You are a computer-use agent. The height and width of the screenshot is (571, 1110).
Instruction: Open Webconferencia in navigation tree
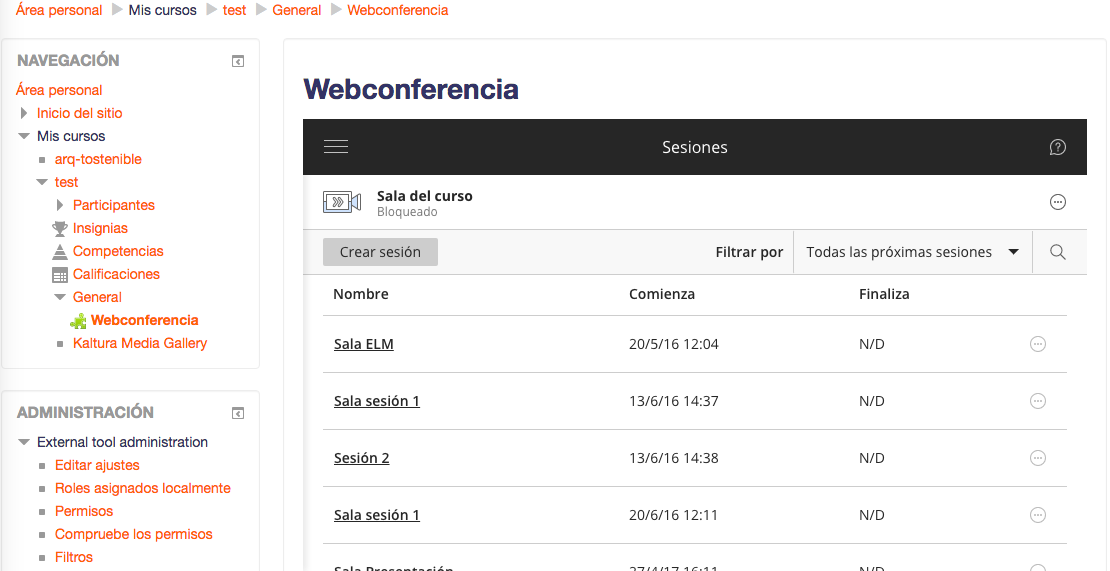click(144, 321)
